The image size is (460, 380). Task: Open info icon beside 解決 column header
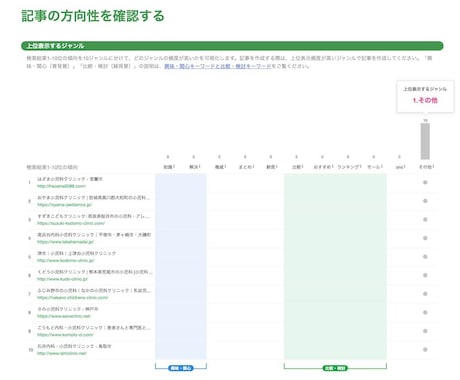pos(200,166)
